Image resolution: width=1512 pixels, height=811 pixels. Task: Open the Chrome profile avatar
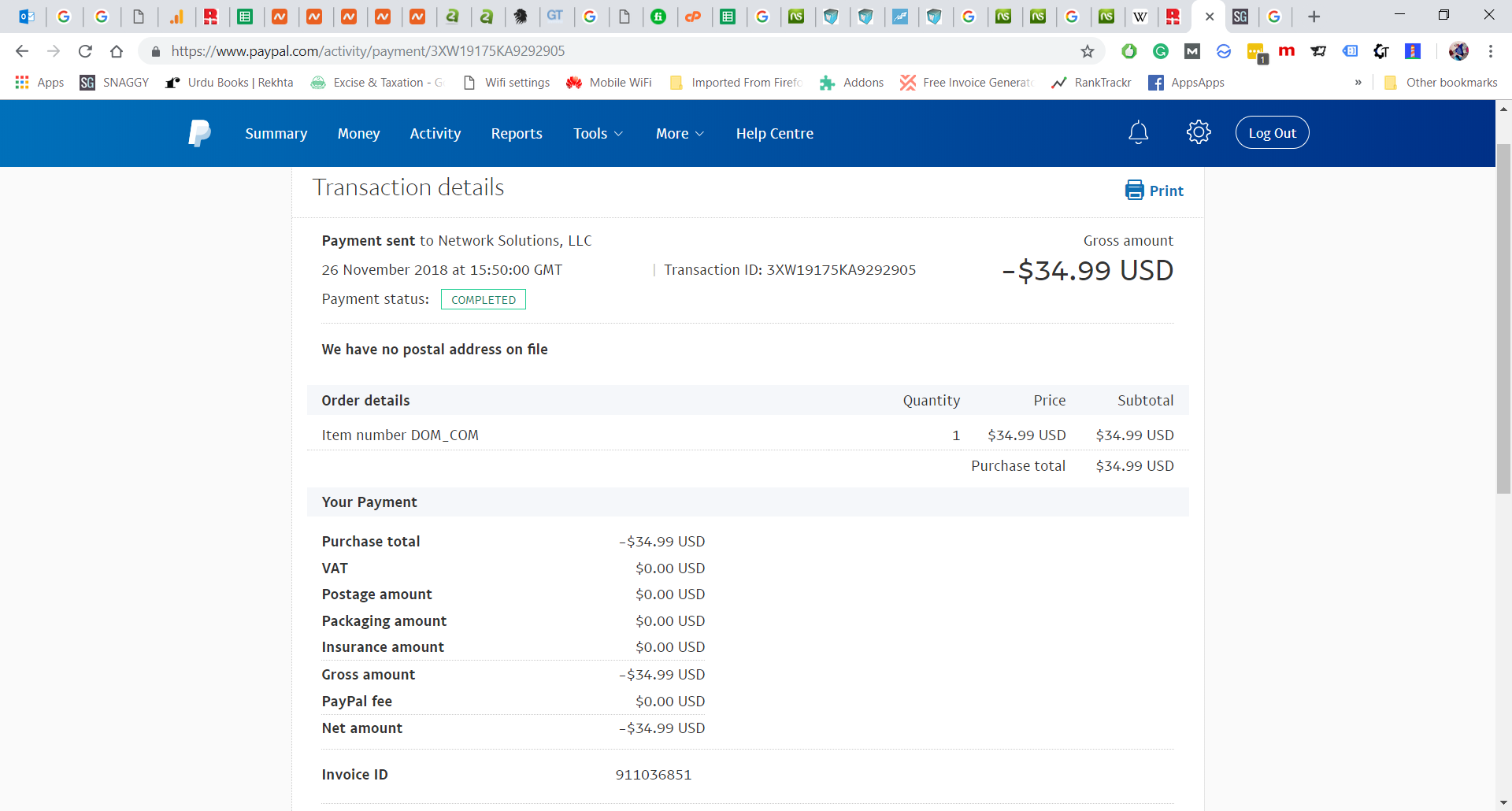[x=1458, y=51]
